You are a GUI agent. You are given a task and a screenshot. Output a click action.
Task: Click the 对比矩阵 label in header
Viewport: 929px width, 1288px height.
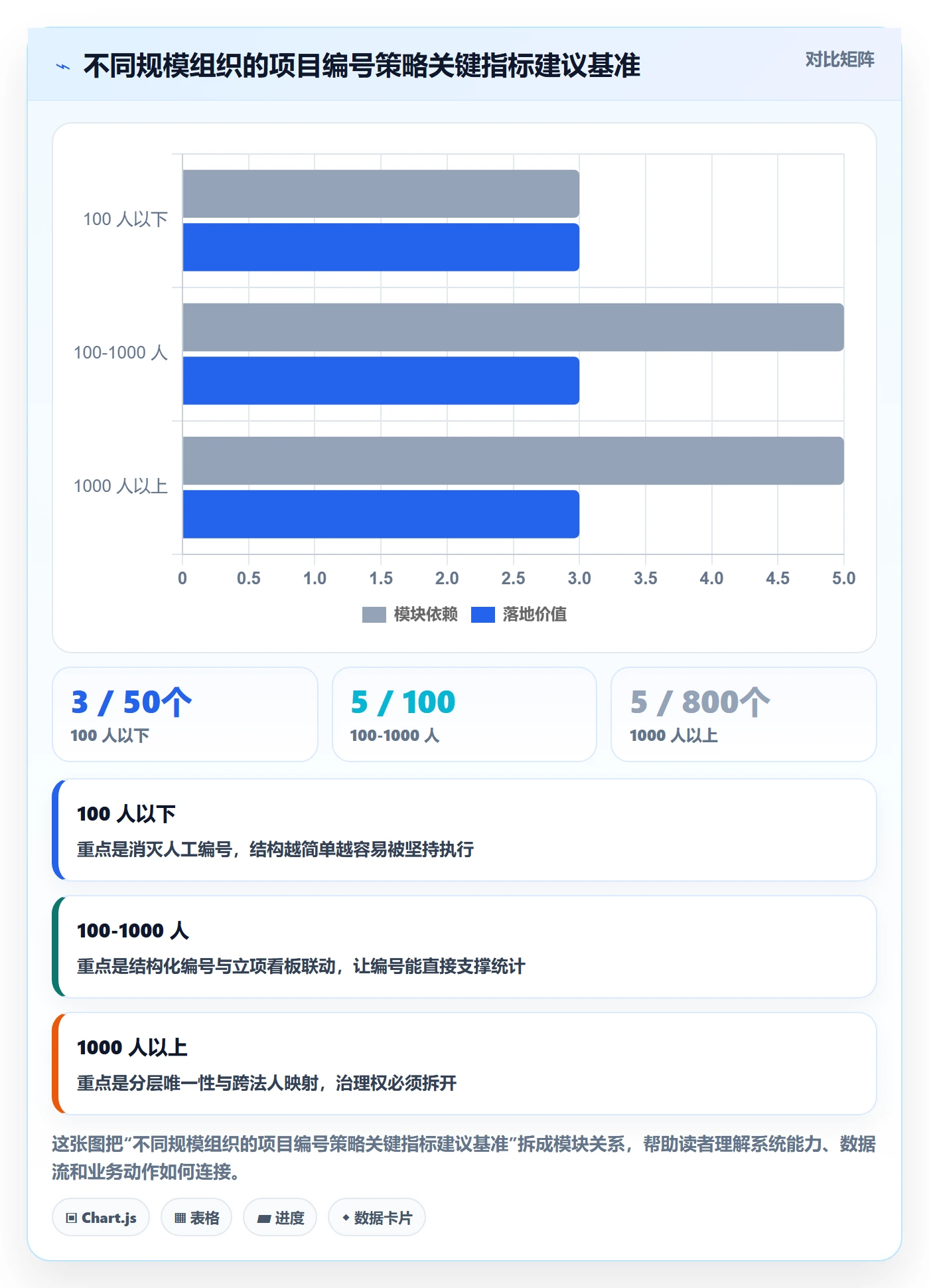click(x=839, y=60)
